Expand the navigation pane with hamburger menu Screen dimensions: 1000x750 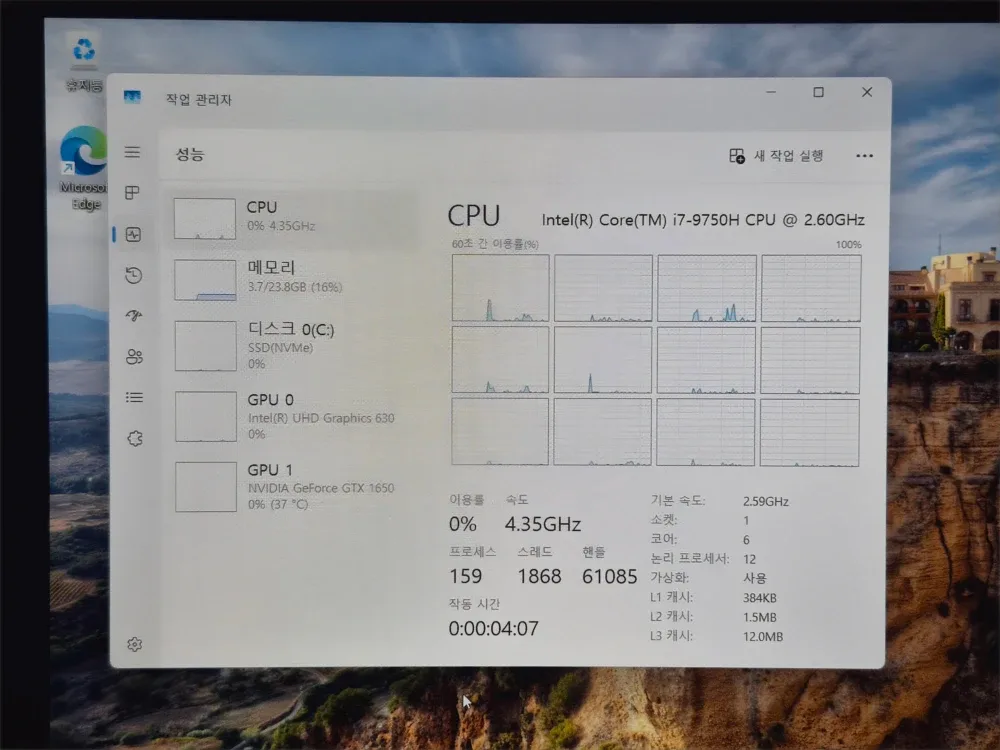[x=133, y=152]
